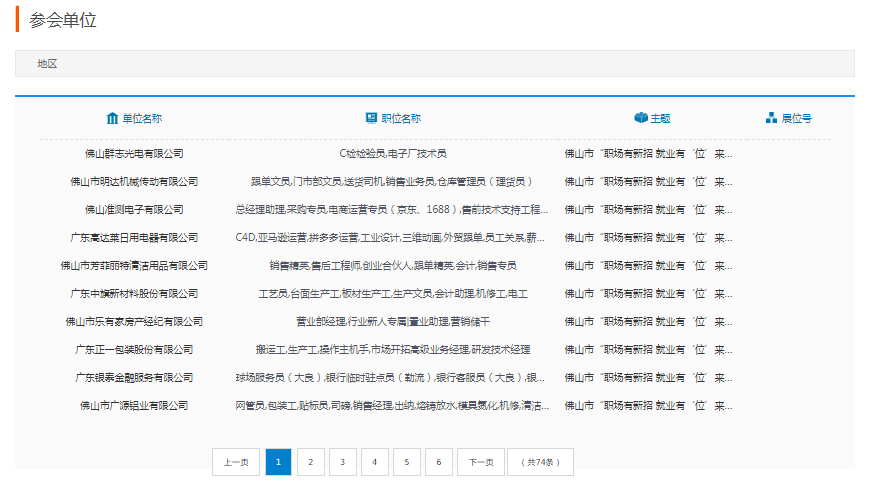Image resolution: width=870 pixels, height=481 pixels.
Task: Click positions starting with 工艺员,台面生产工
Action: pyautogui.click(x=393, y=293)
